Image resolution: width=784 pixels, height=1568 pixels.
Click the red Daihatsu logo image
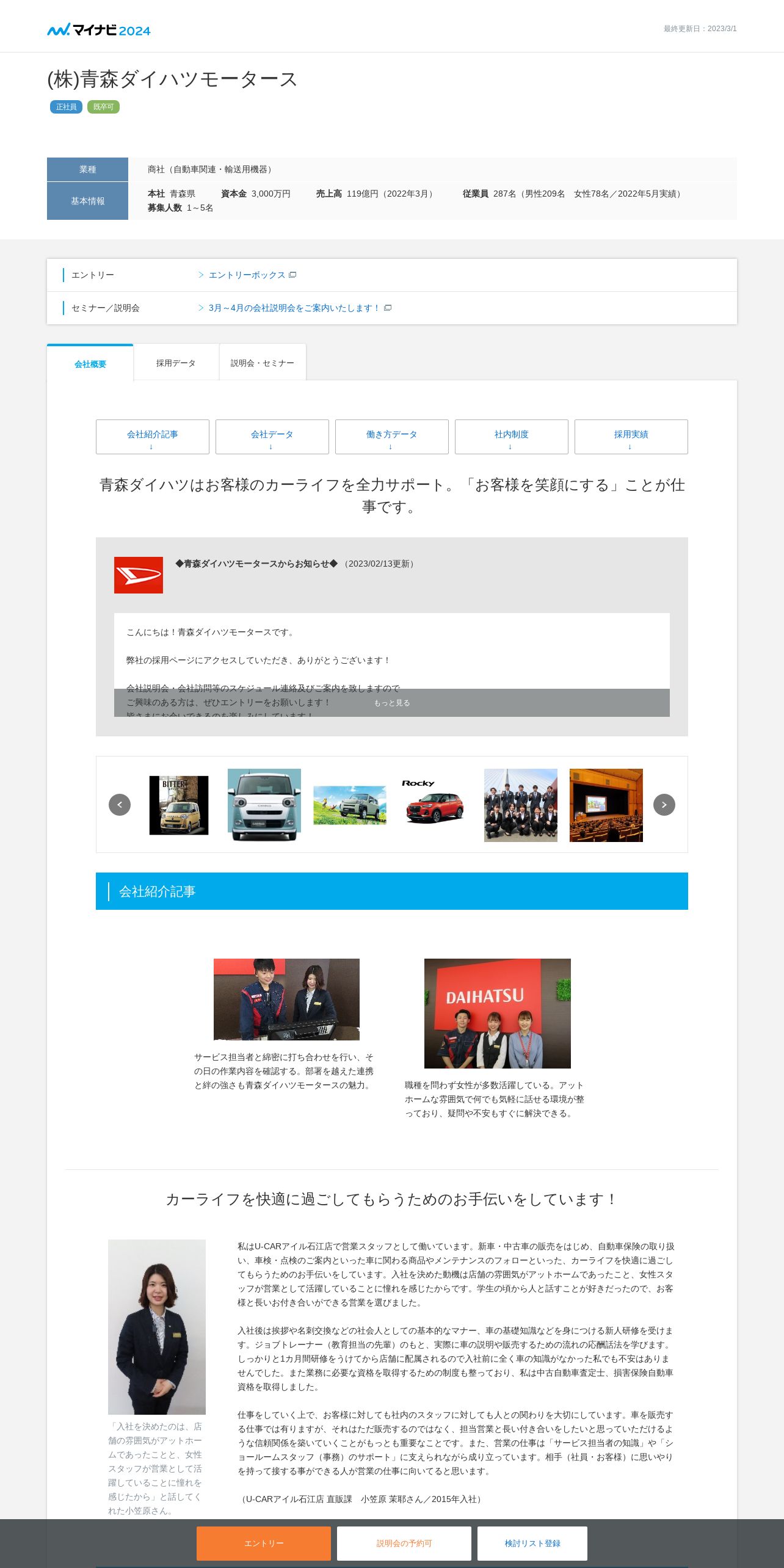tap(139, 575)
